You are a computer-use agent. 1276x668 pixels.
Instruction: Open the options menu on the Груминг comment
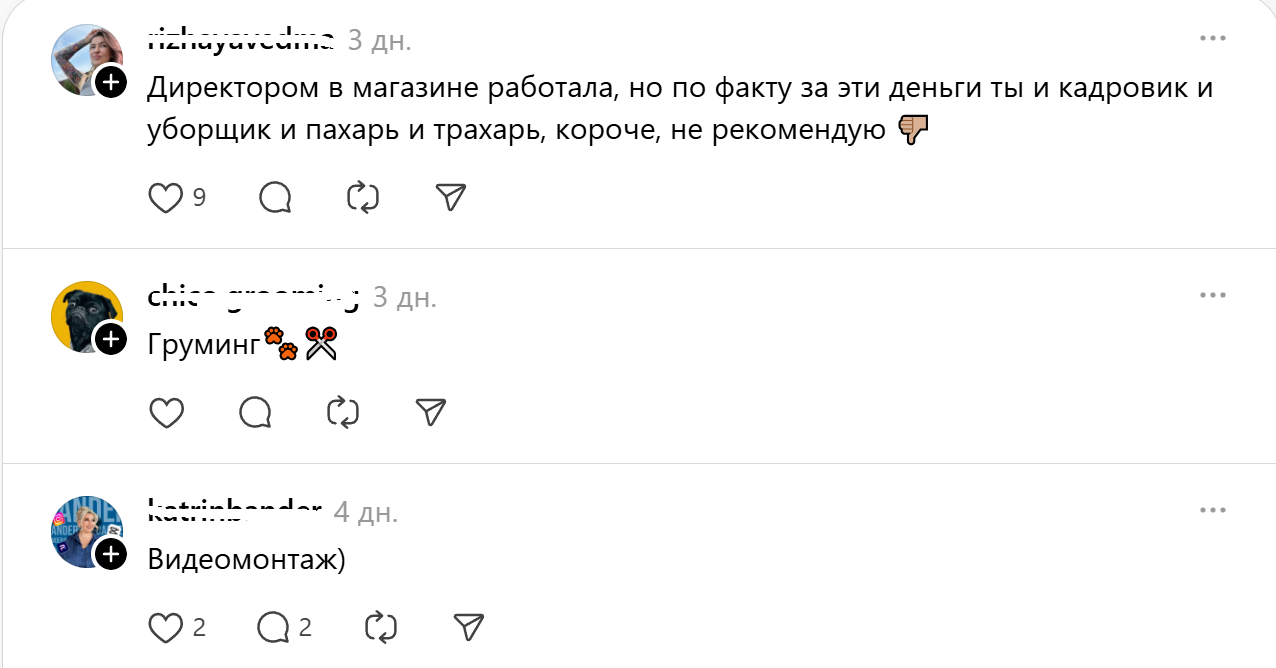coord(1212,294)
